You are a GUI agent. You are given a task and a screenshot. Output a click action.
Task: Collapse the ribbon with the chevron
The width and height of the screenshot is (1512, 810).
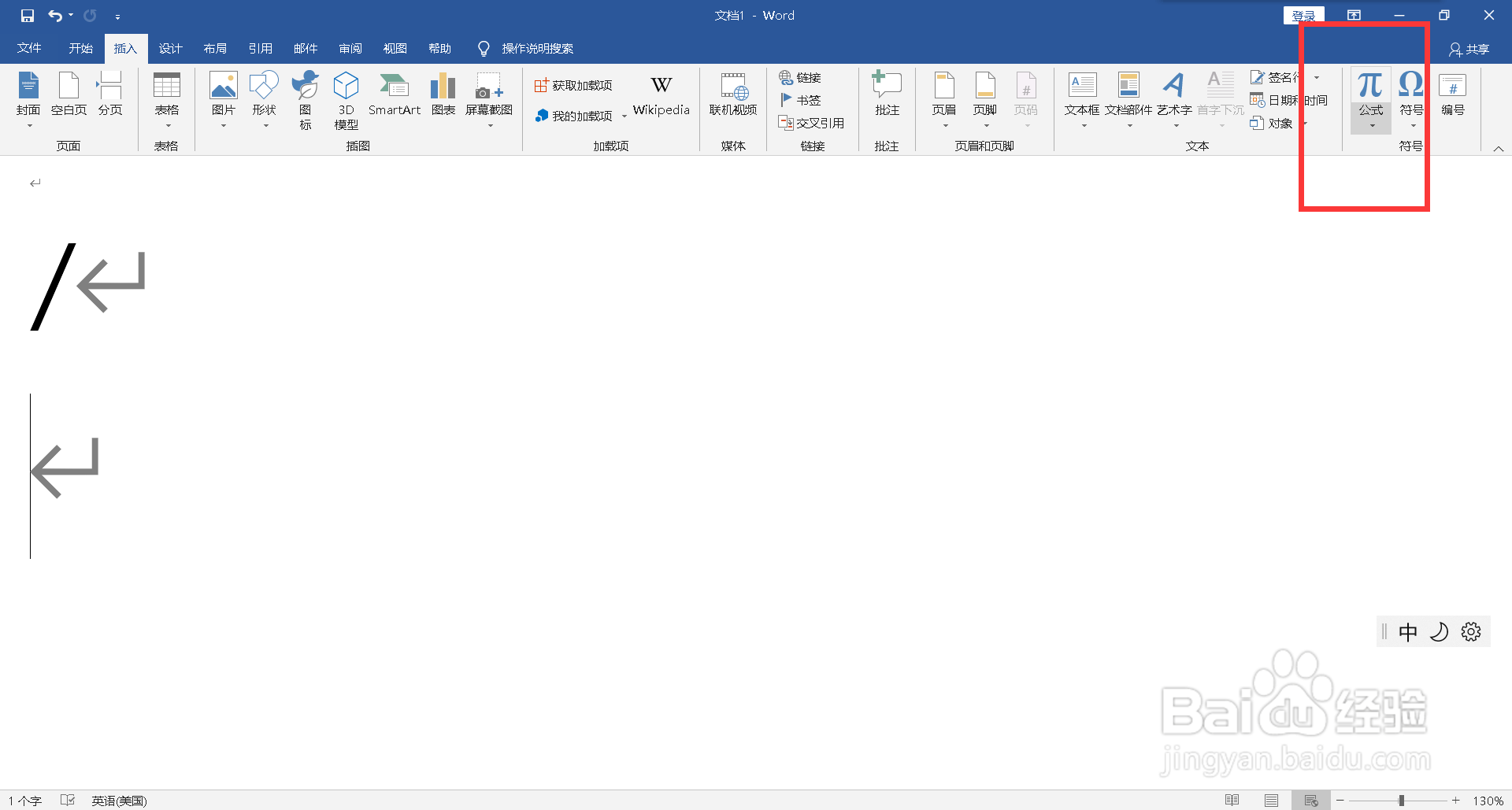1499,149
